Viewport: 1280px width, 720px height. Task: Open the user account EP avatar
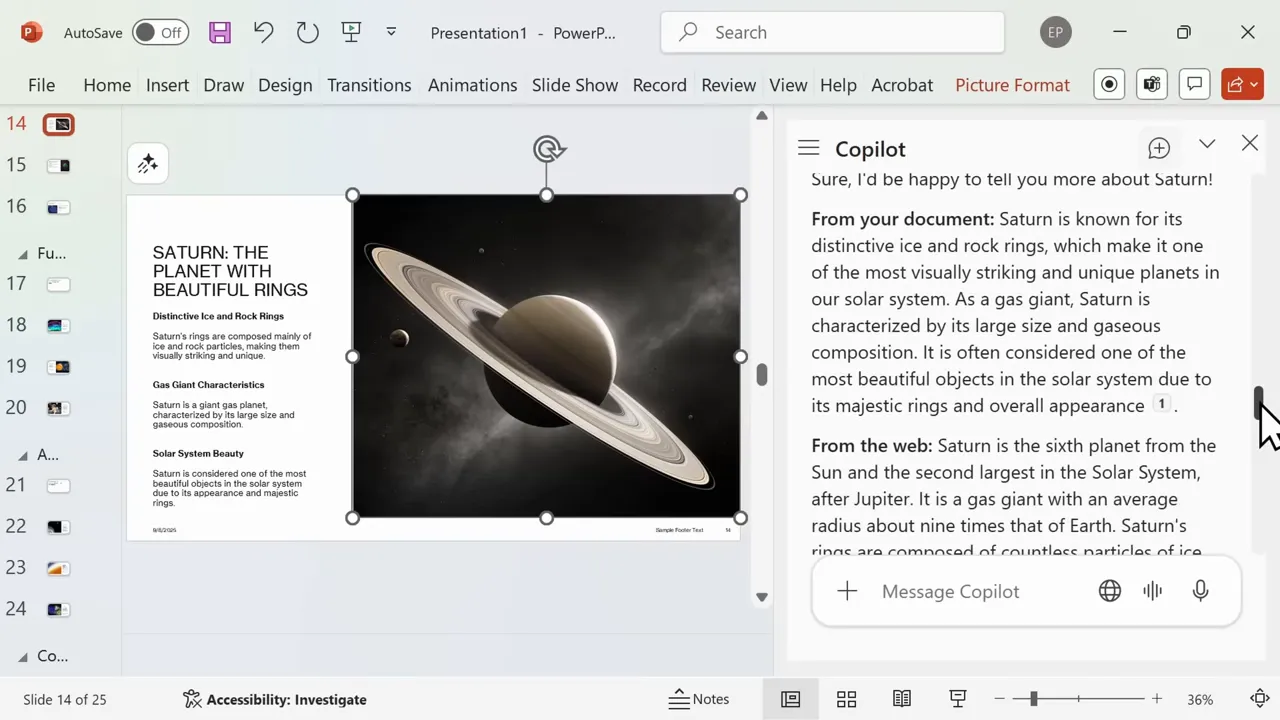click(x=1055, y=32)
